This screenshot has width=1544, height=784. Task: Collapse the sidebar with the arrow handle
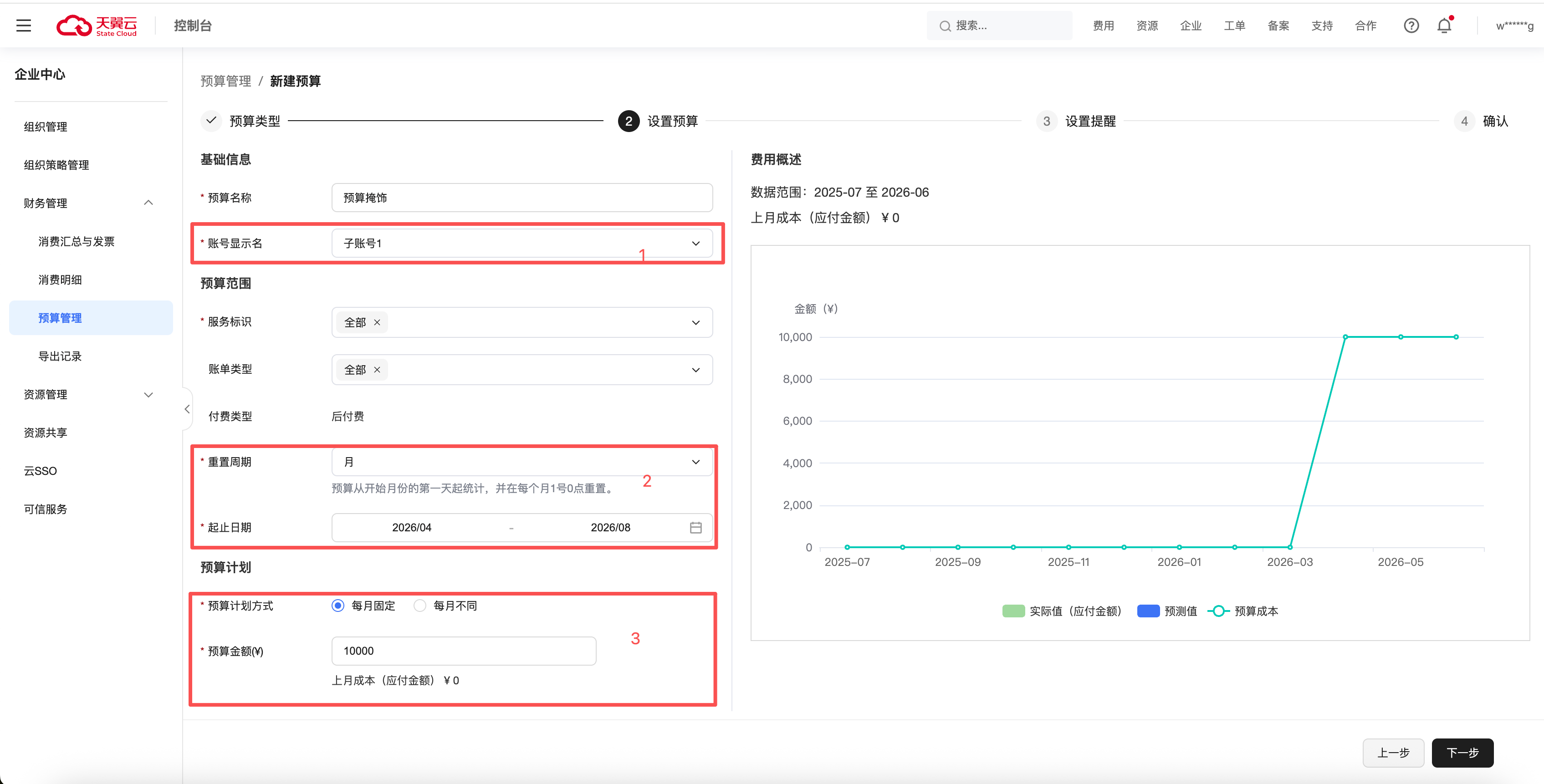187,409
